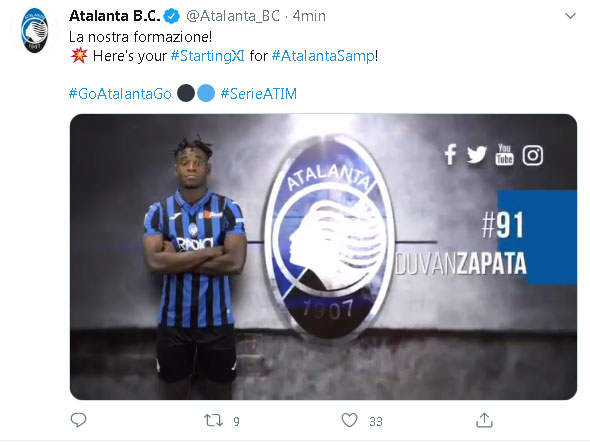Click the 33 likes count

[376, 422]
